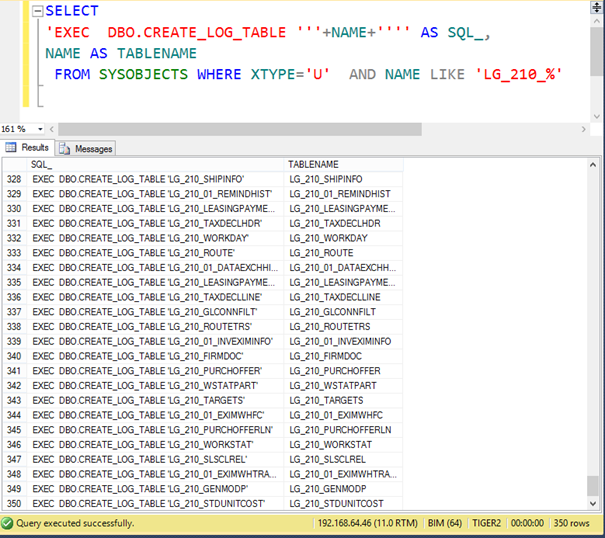Screen dimensions: 605x538
Task: Click the EXEC statement for LG_210_FIRMDOC
Action: pos(155,356)
